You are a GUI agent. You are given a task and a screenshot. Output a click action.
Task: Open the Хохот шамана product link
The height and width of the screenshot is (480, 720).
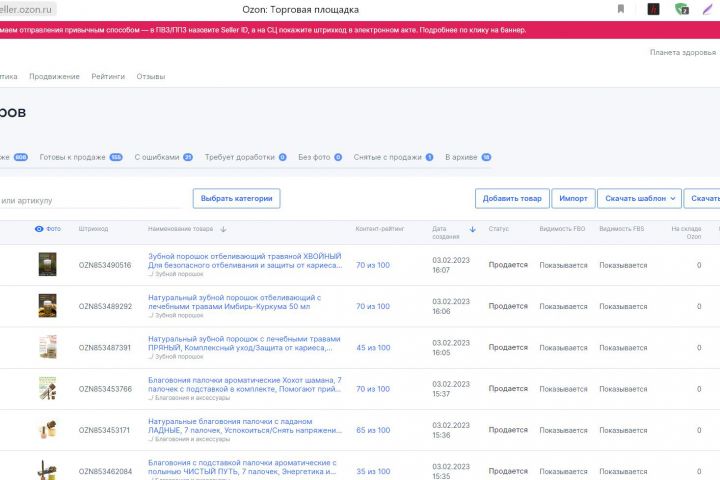tap(245, 384)
